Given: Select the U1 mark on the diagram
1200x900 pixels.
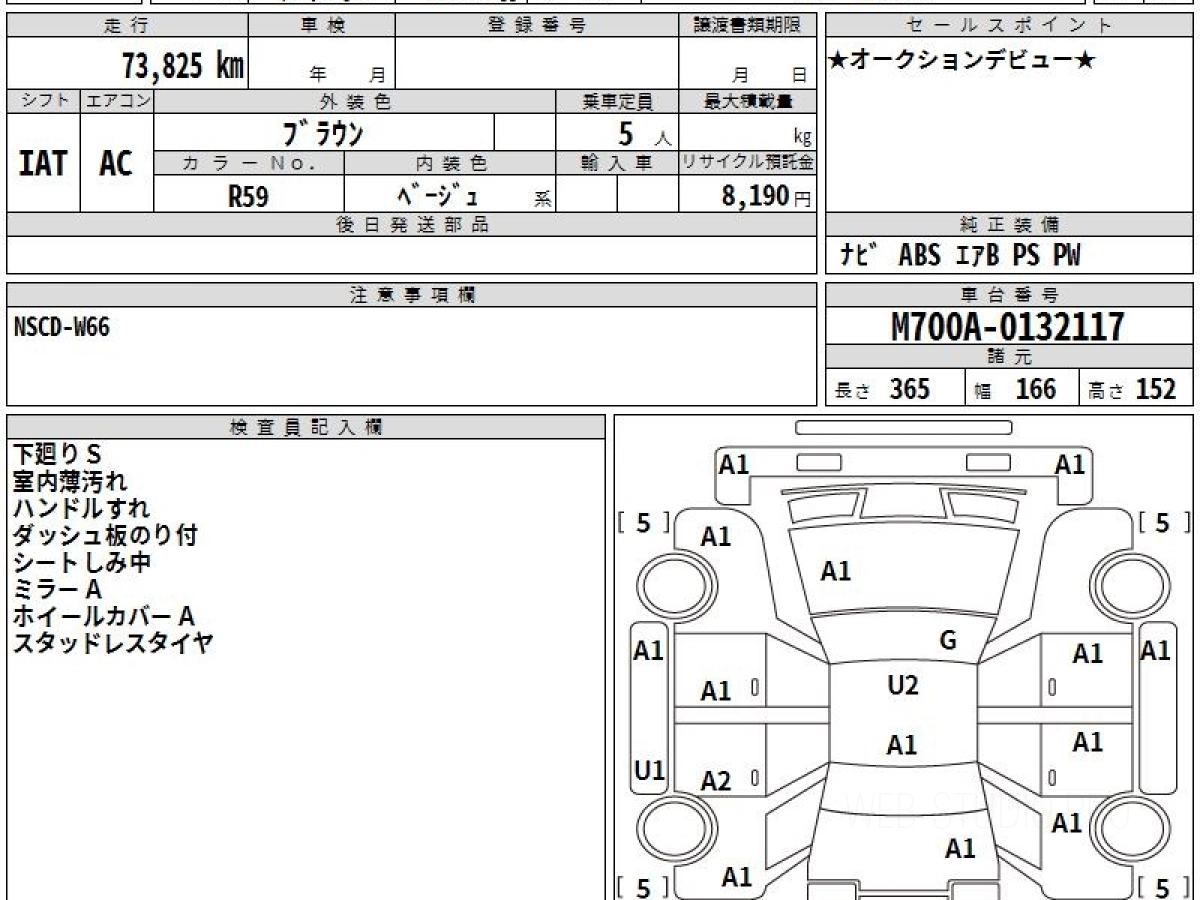Looking at the screenshot, I should coord(650,771).
